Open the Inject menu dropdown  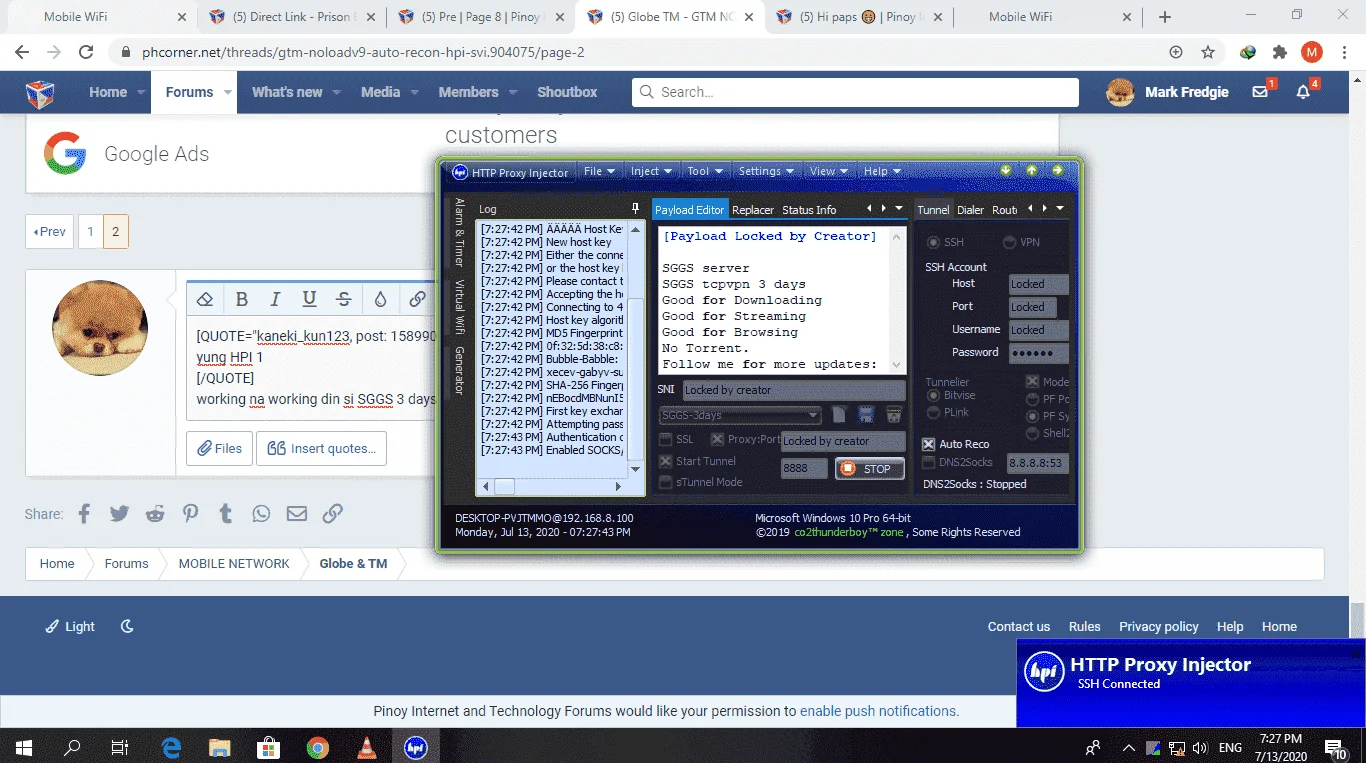click(652, 171)
